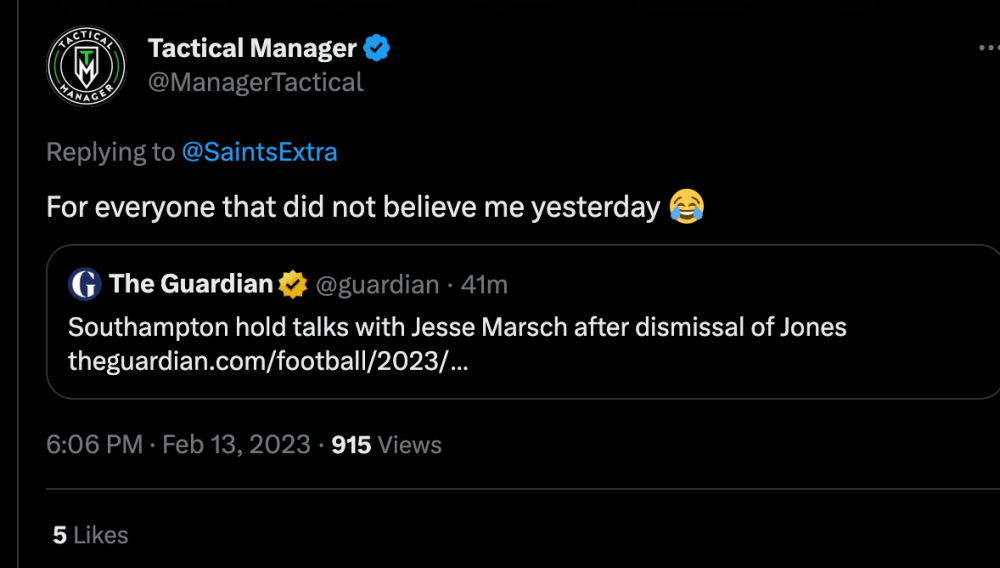
Task: Open the @ManagerTactical handle
Action: coord(255,82)
